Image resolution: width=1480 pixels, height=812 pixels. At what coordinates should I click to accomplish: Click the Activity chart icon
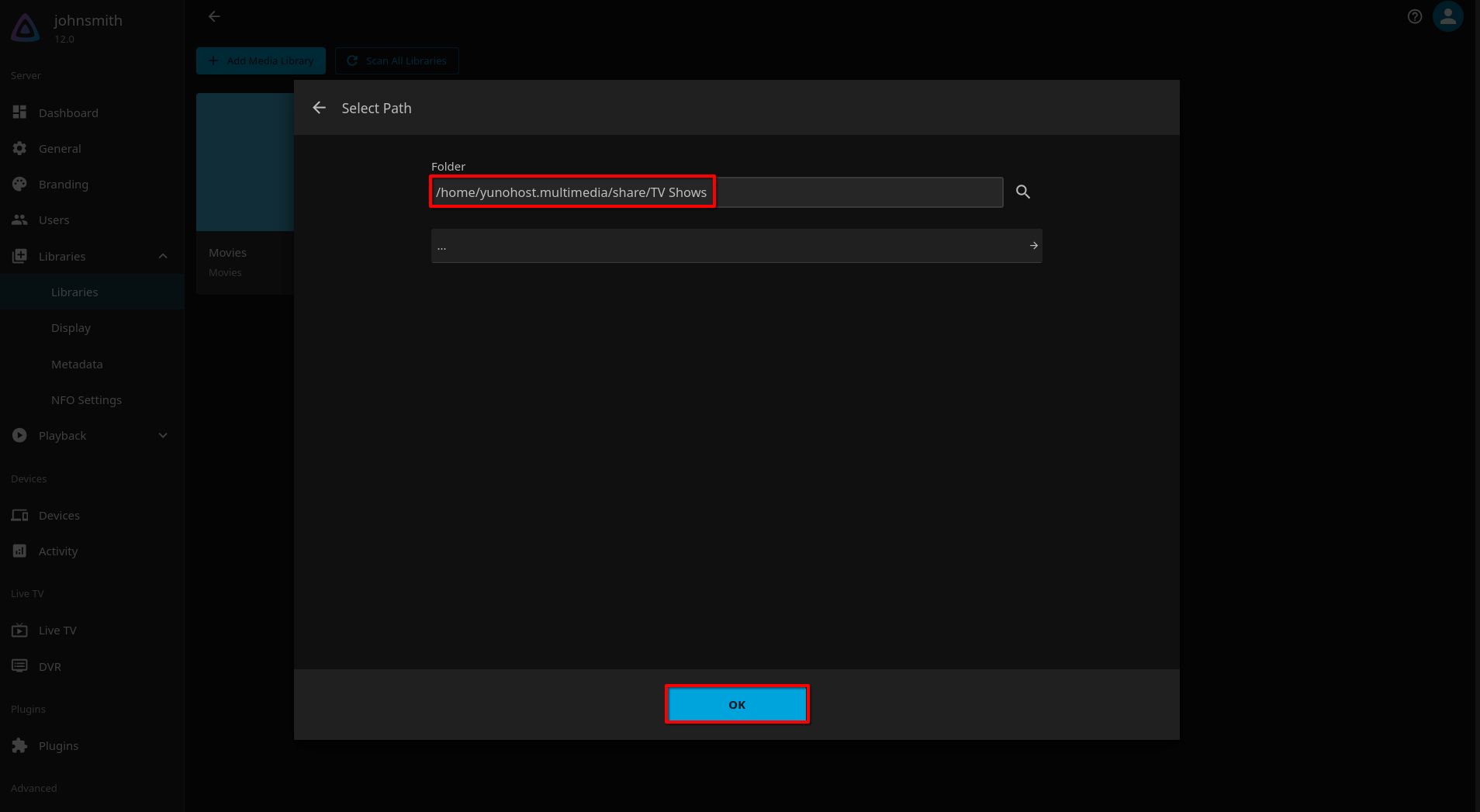(19, 551)
